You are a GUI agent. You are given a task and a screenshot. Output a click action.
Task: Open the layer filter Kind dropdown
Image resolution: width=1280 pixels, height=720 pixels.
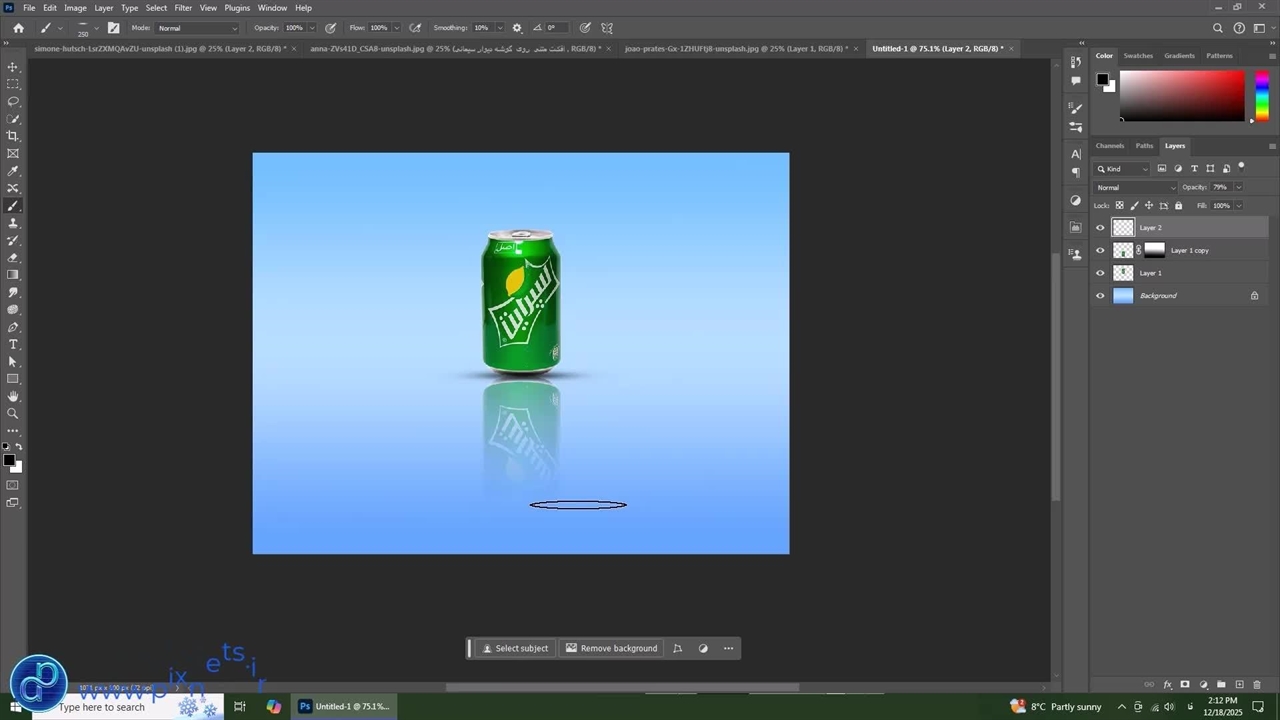(x=1124, y=169)
